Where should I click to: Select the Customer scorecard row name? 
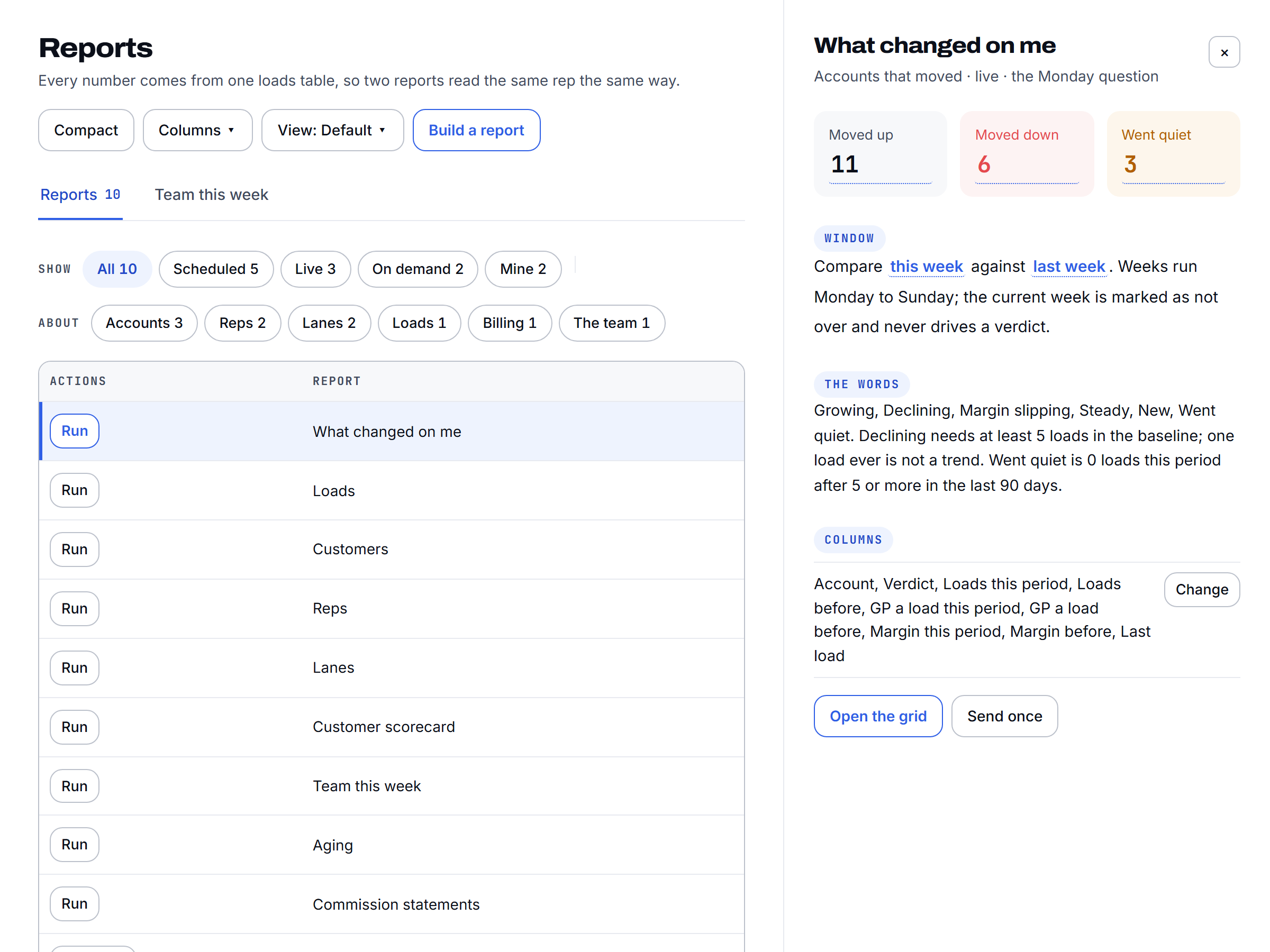(384, 727)
